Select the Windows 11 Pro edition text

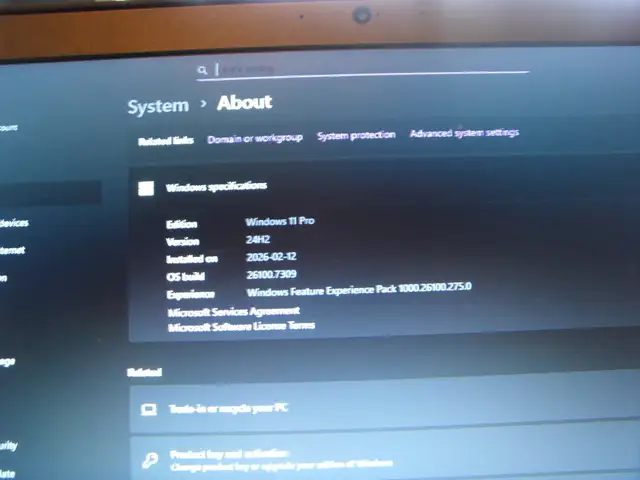click(280, 221)
